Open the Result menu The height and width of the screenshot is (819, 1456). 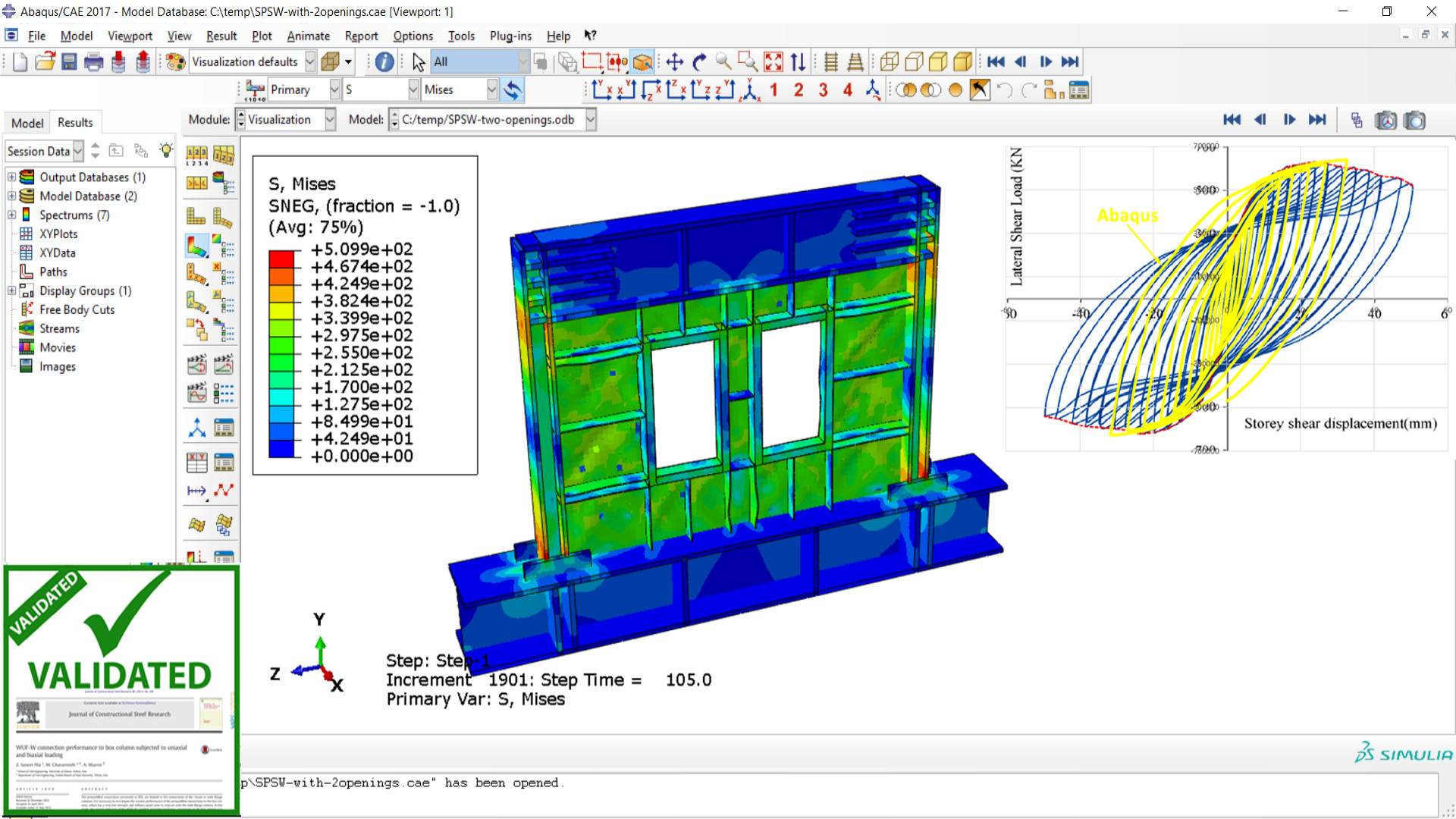[221, 36]
